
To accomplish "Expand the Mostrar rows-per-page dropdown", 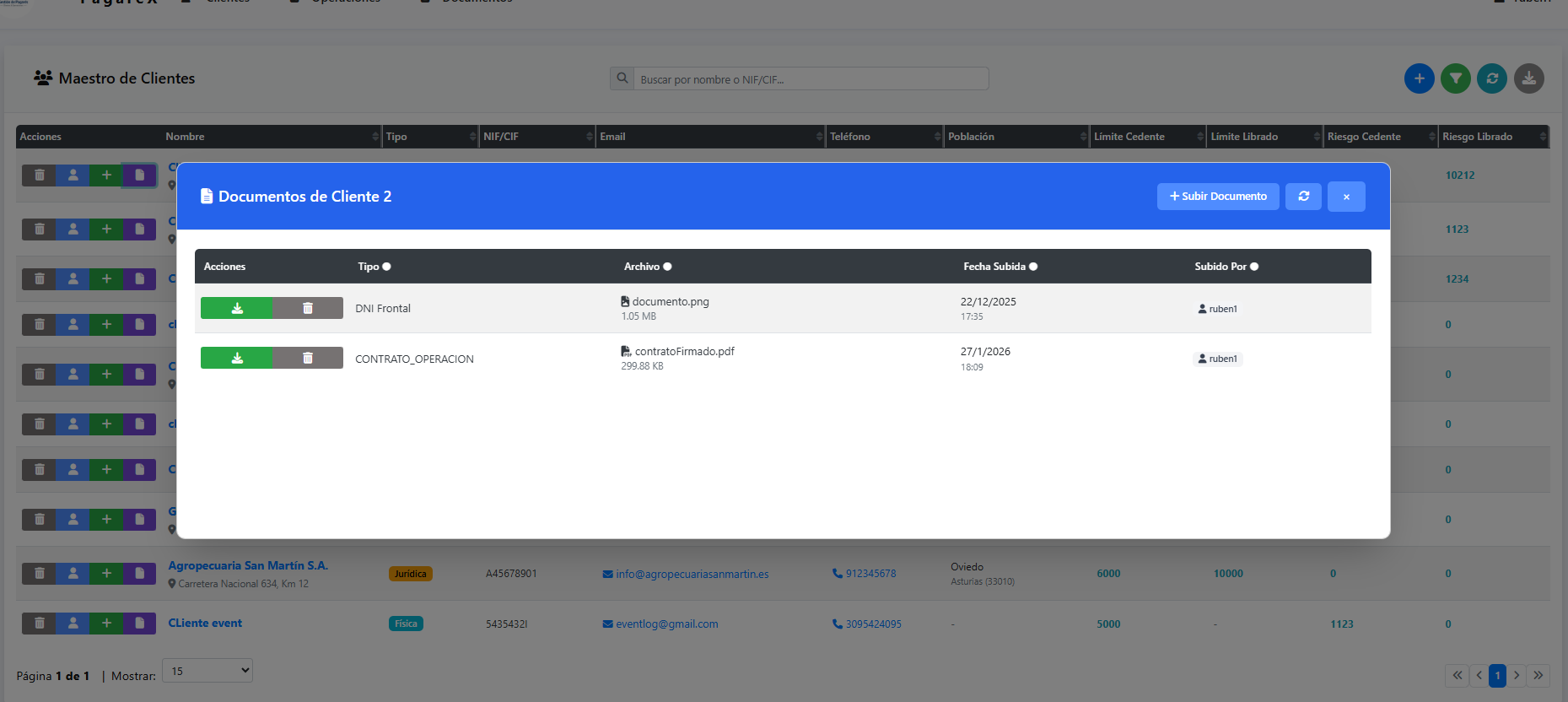I will [207, 671].
